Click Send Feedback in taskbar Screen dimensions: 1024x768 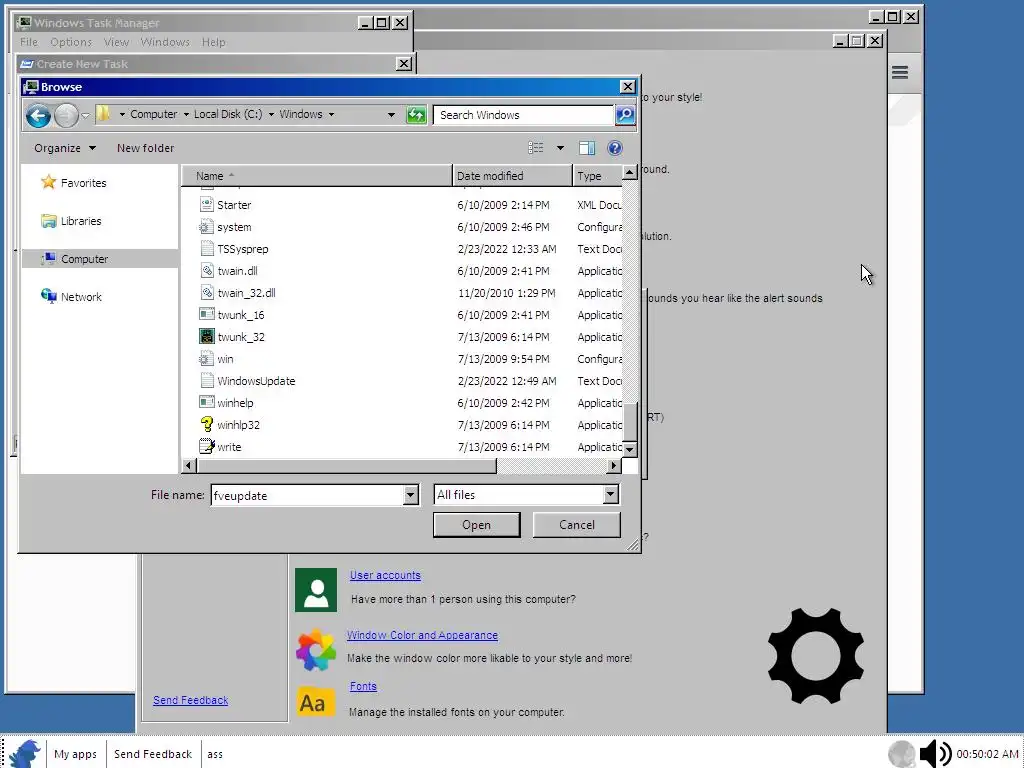[x=153, y=754]
